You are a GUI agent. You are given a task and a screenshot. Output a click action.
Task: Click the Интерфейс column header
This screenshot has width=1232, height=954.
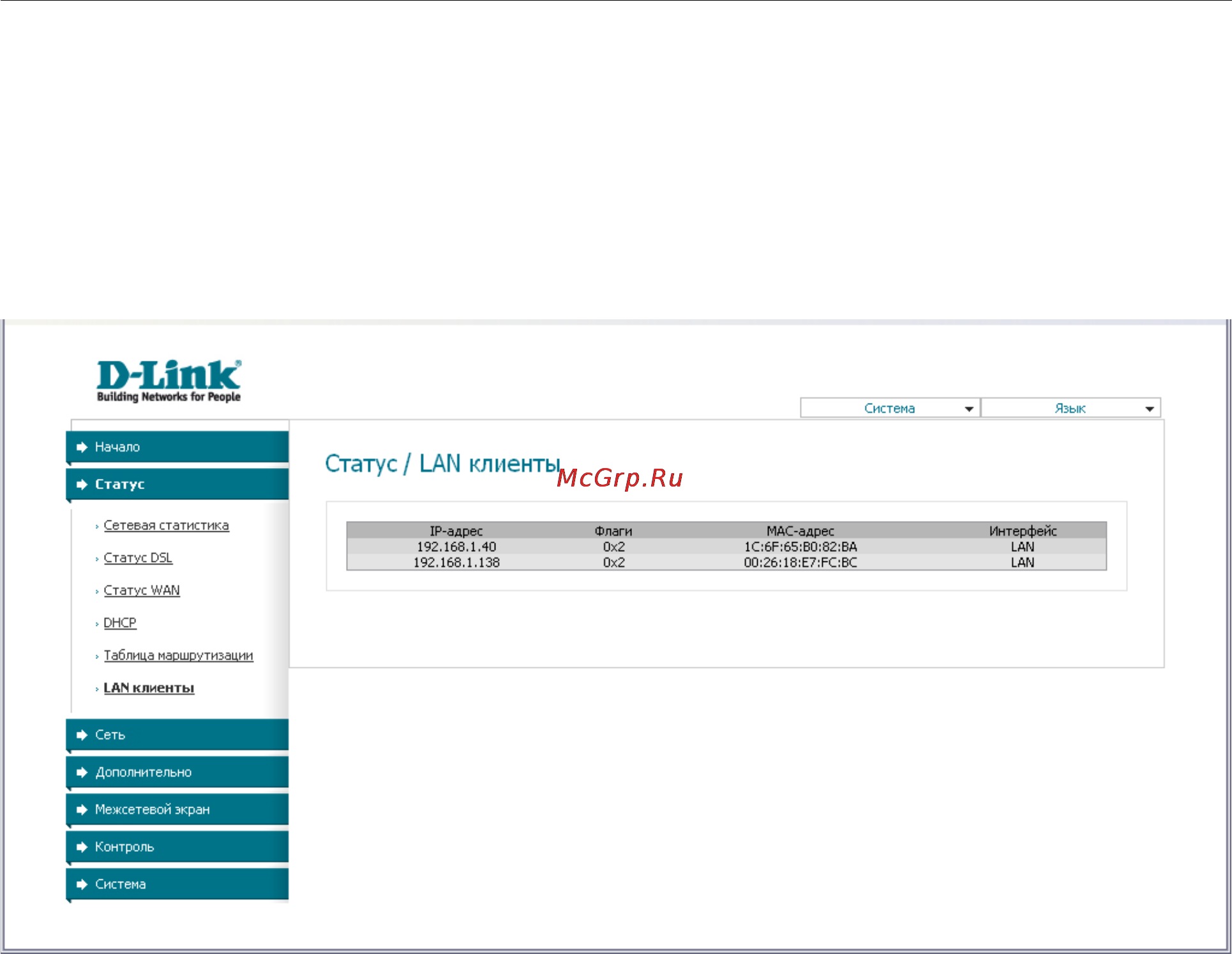click(1023, 531)
